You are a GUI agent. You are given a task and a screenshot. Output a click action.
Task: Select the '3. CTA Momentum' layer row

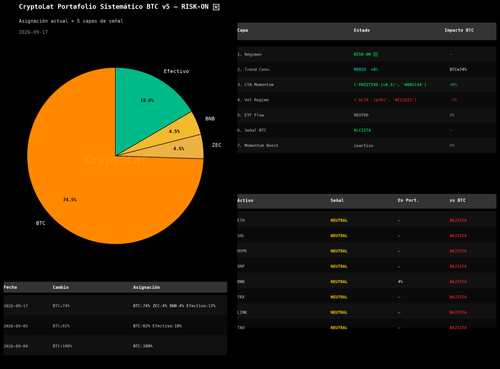coord(367,85)
